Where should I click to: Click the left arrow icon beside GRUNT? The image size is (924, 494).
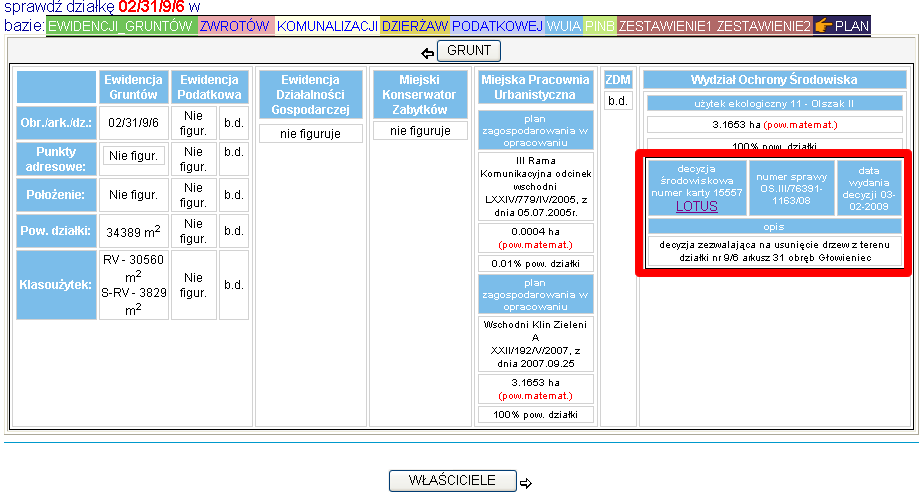tap(429, 52)
